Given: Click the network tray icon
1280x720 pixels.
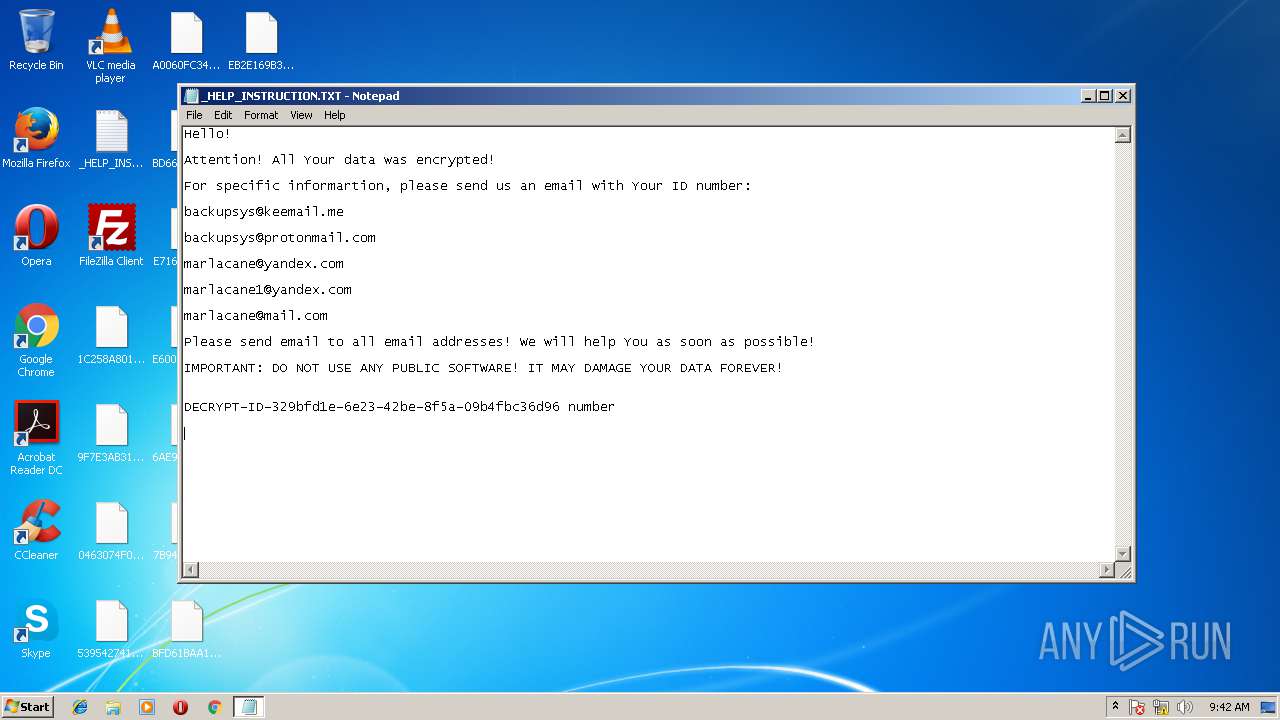Looking at the screenshot, I should pyautogui.click(x=1162, y=707).
